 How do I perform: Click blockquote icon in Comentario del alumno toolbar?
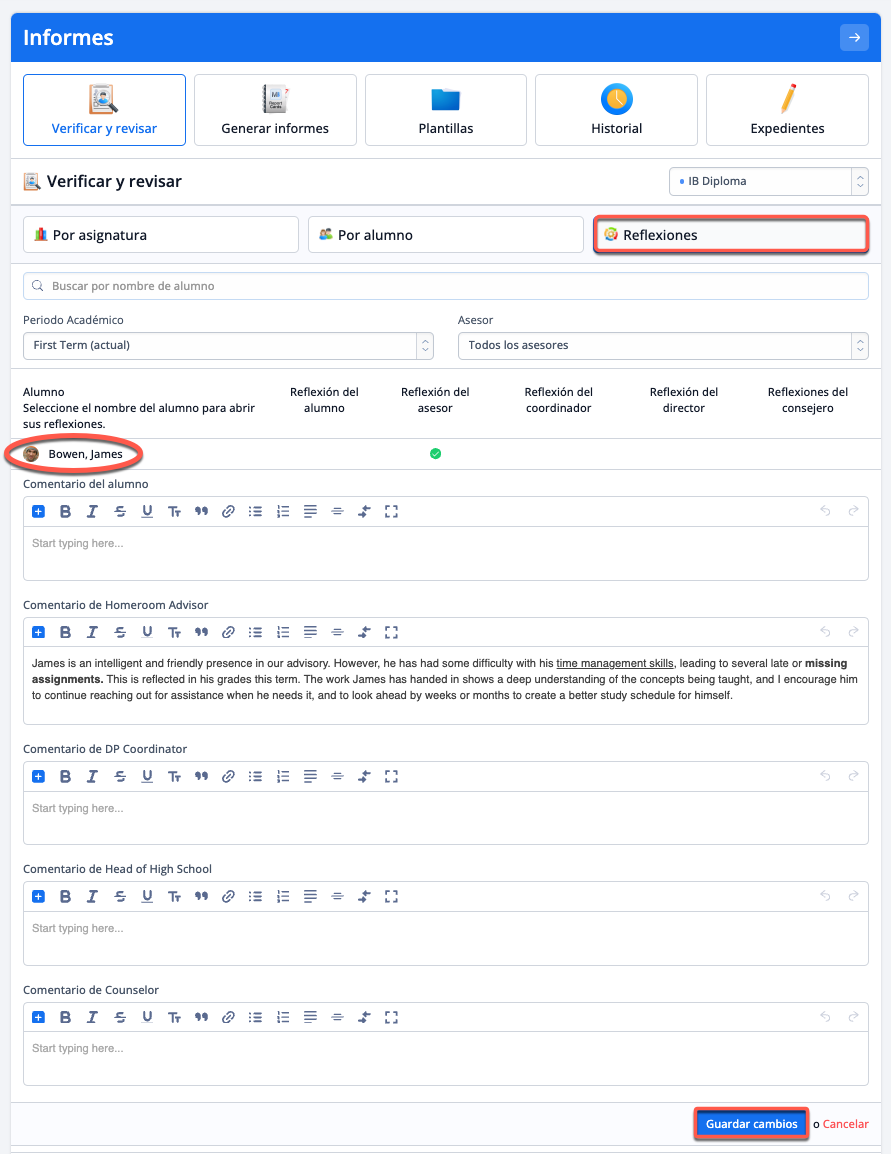tap(201, 511)
